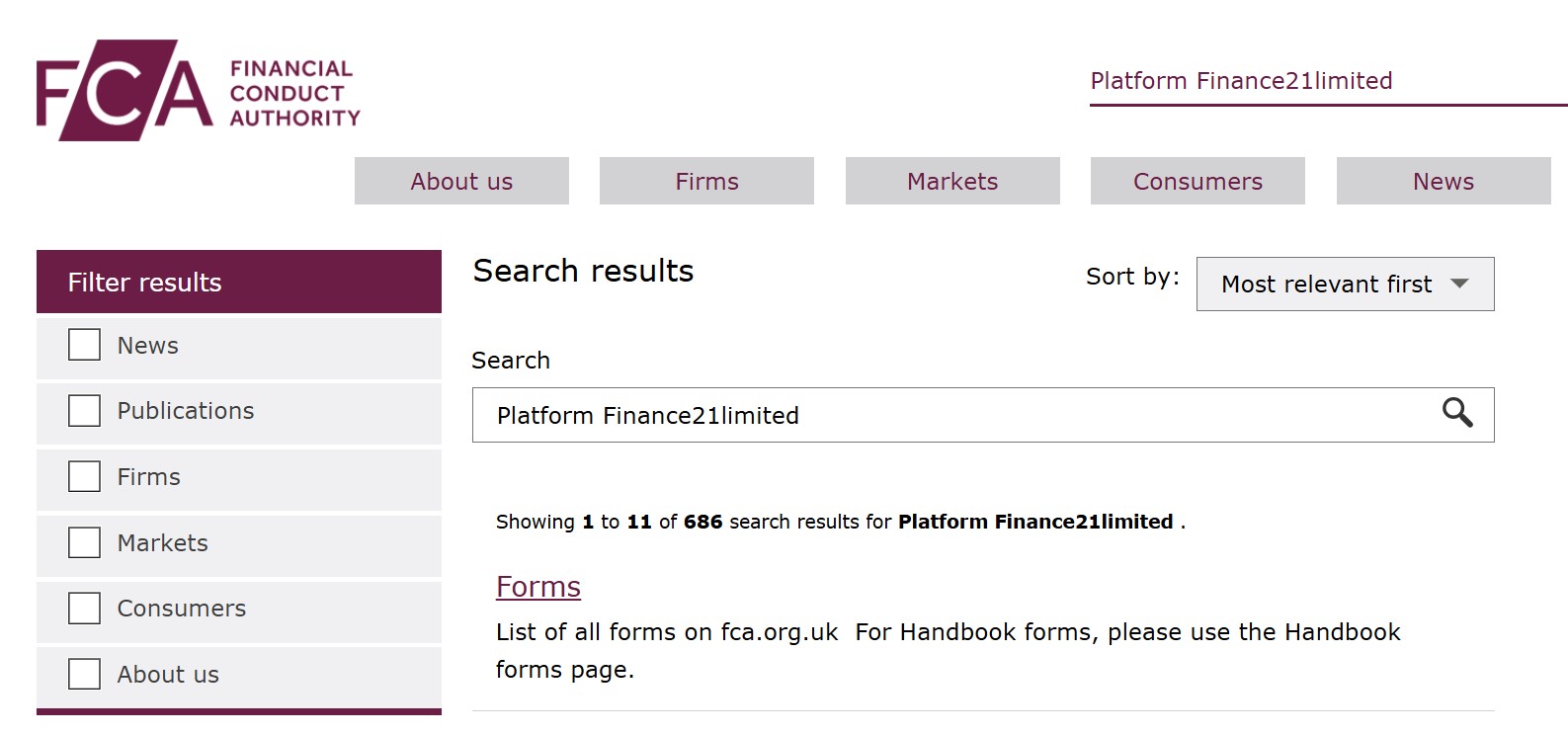Screen dimensions: 1568x734
Task: Click the FCA logo to go home
Action: (199, 90)
